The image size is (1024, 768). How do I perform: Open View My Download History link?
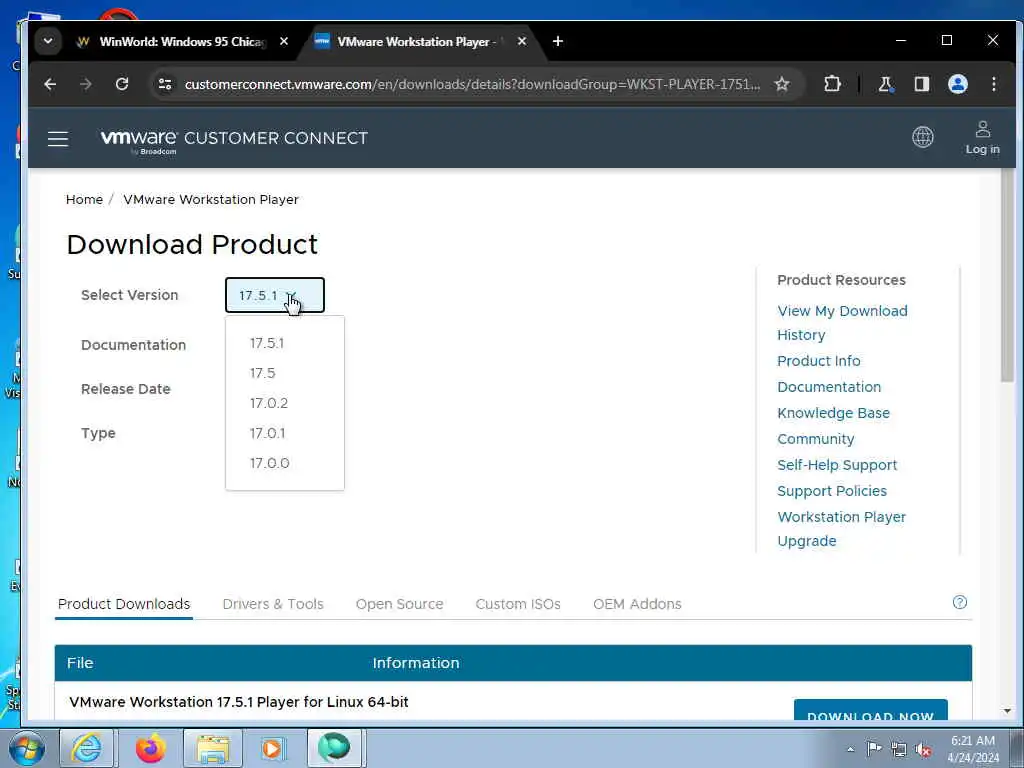click(842, 323)
